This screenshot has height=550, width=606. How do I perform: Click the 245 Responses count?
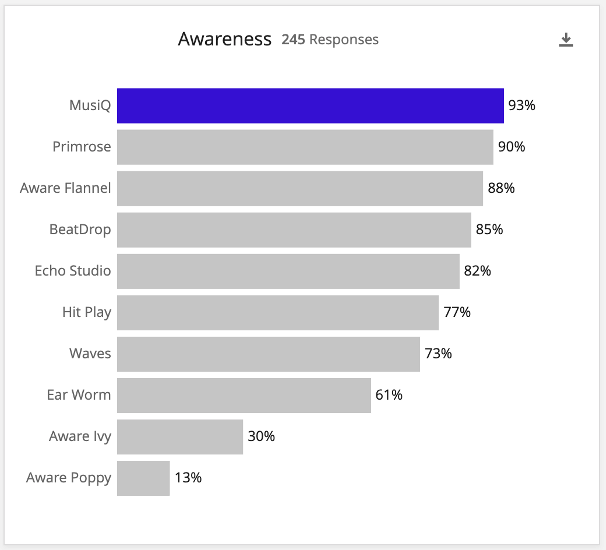pyautogui.click(x=330, y=40)
